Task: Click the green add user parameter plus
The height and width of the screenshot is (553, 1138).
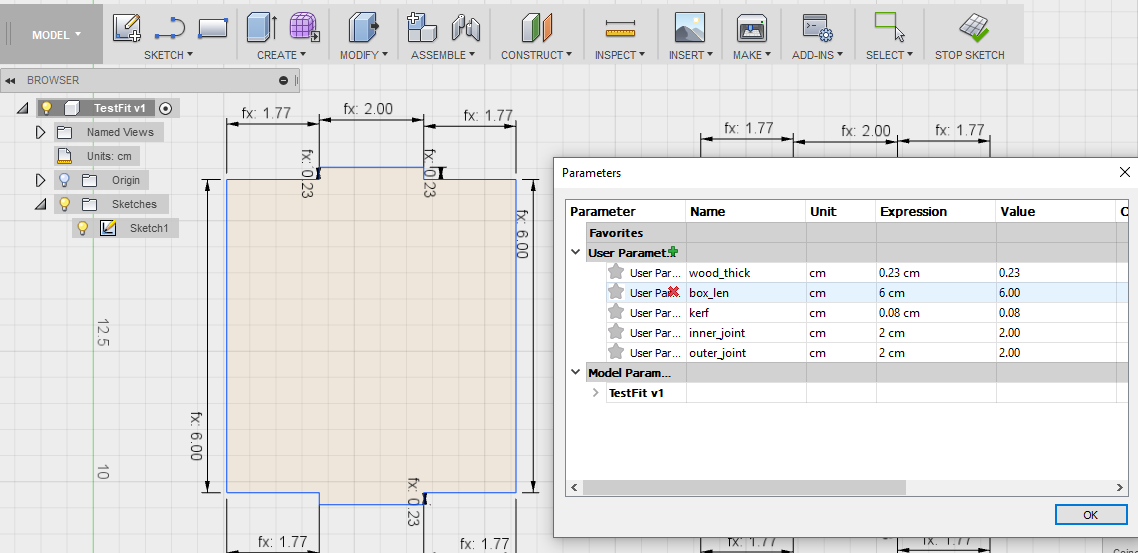Action: coord(675,252)
